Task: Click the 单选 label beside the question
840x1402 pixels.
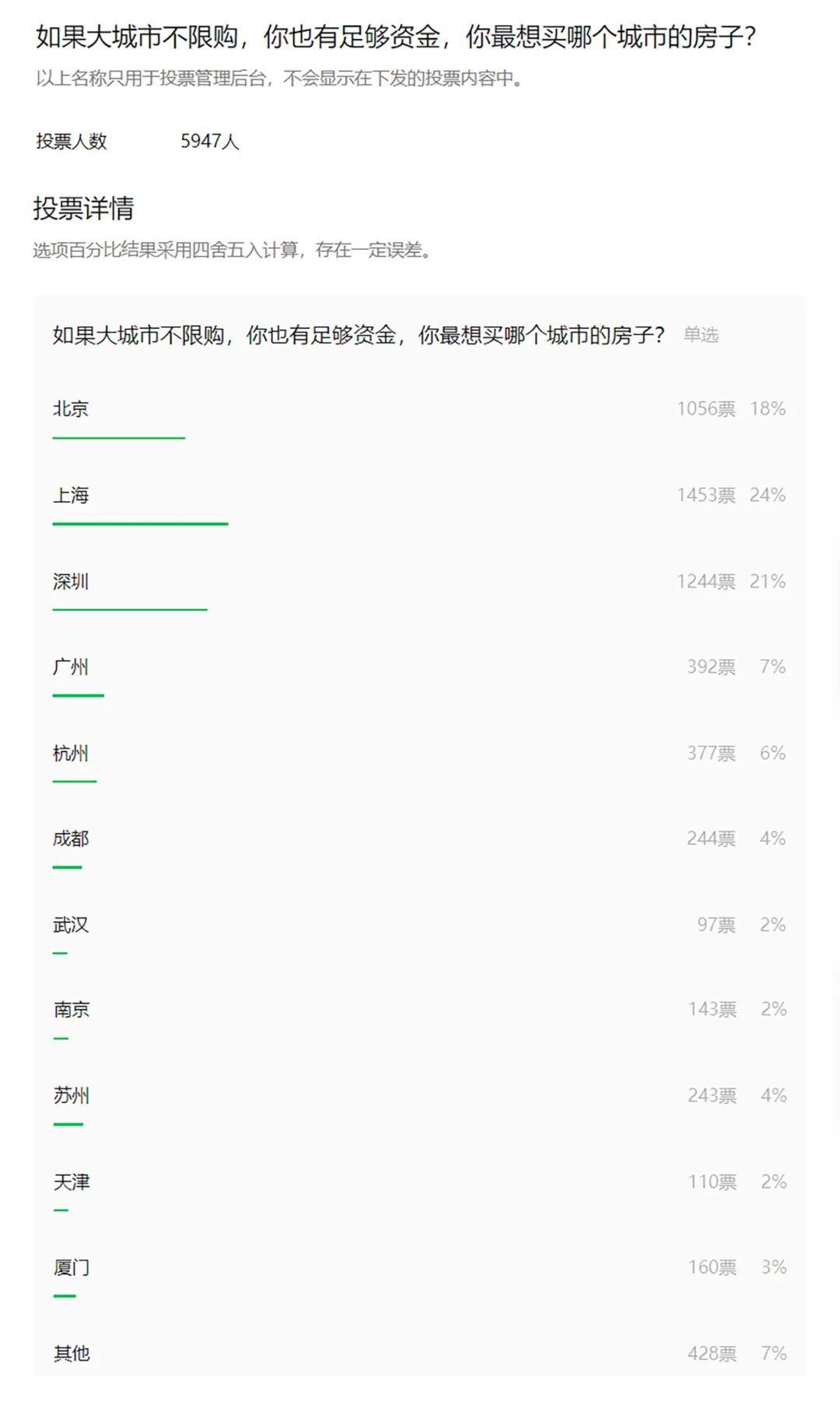Action: 701,335
